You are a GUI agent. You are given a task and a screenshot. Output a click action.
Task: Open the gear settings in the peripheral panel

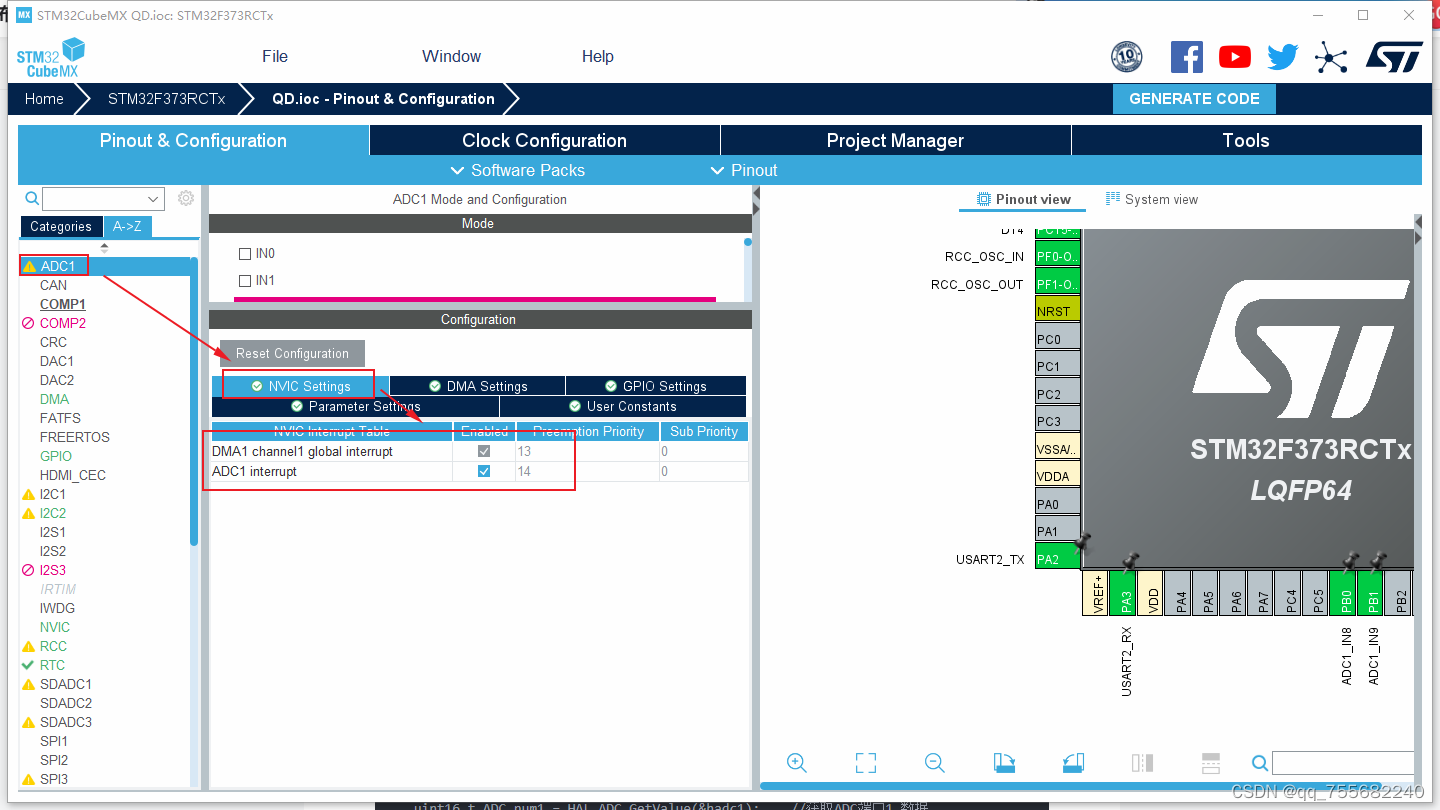pos(186,198)
